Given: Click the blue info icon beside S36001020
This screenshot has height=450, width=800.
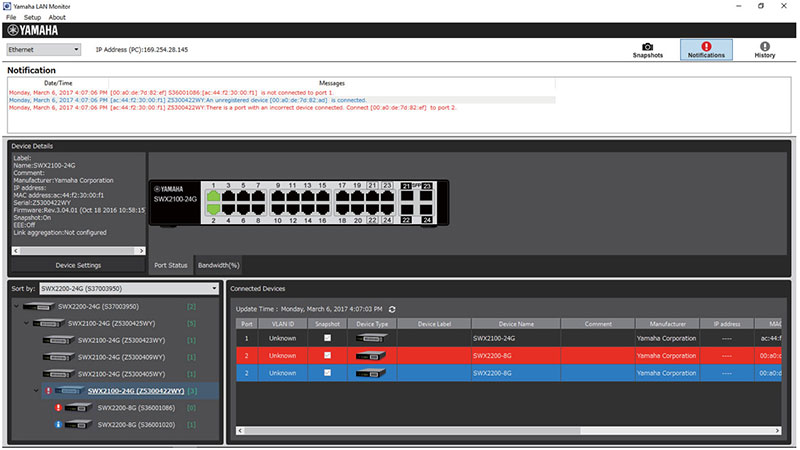Looking at the screenshot, I should pos(58,424).
